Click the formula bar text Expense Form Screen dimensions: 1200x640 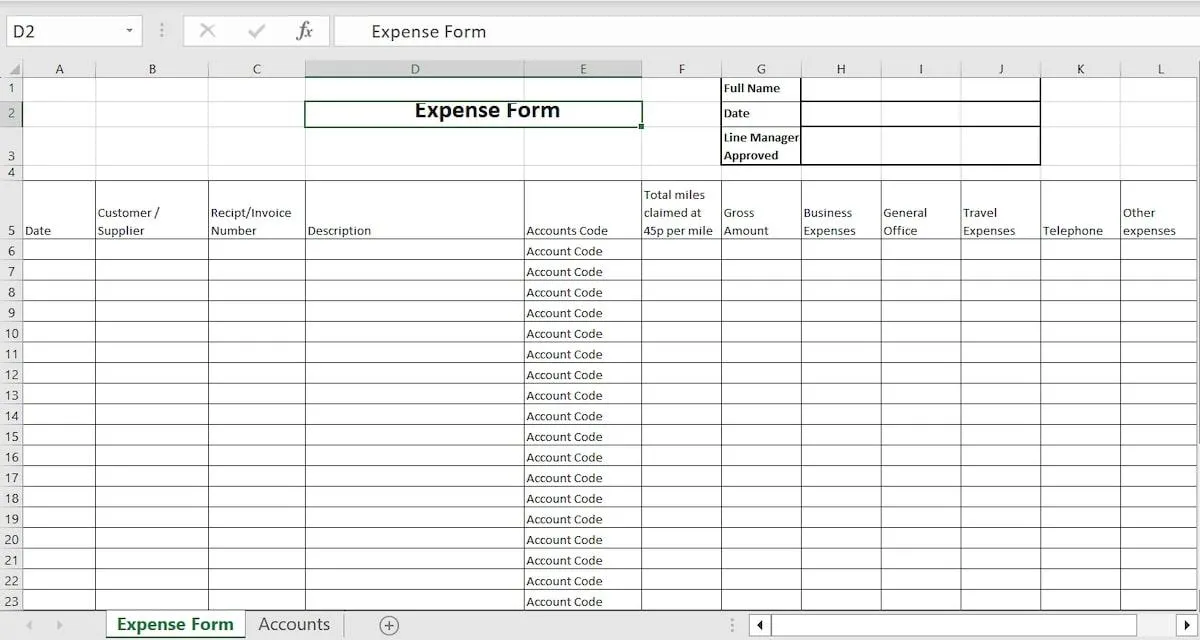pos(429,31)
